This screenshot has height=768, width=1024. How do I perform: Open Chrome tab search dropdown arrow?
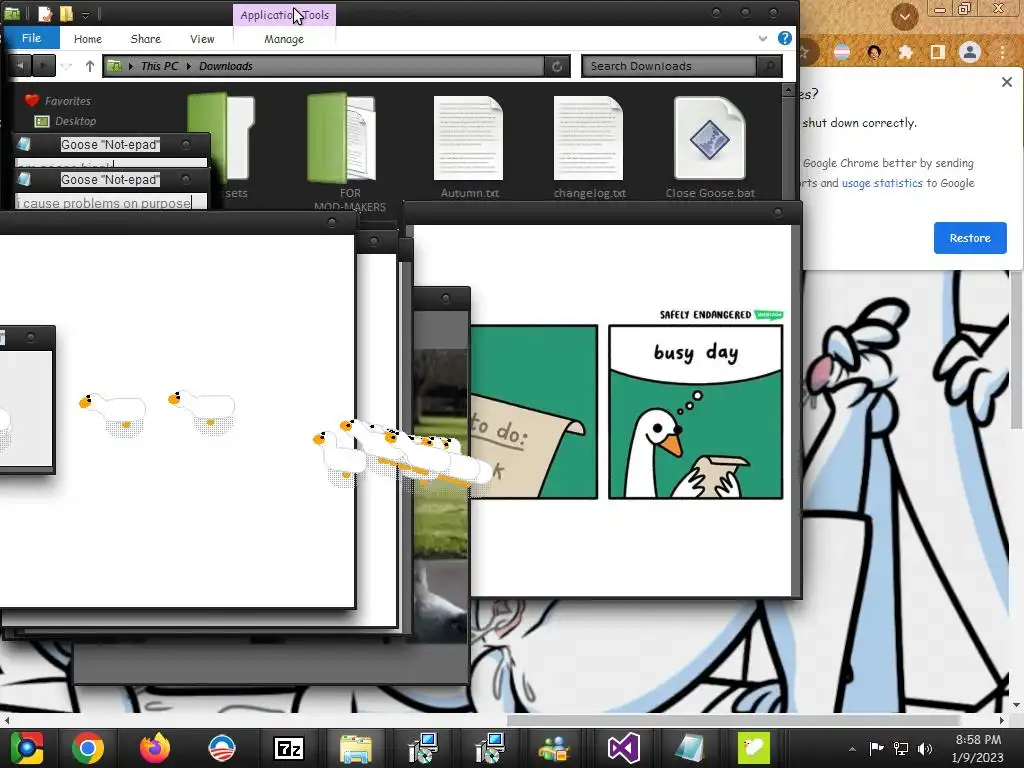(x=904, y=16)
